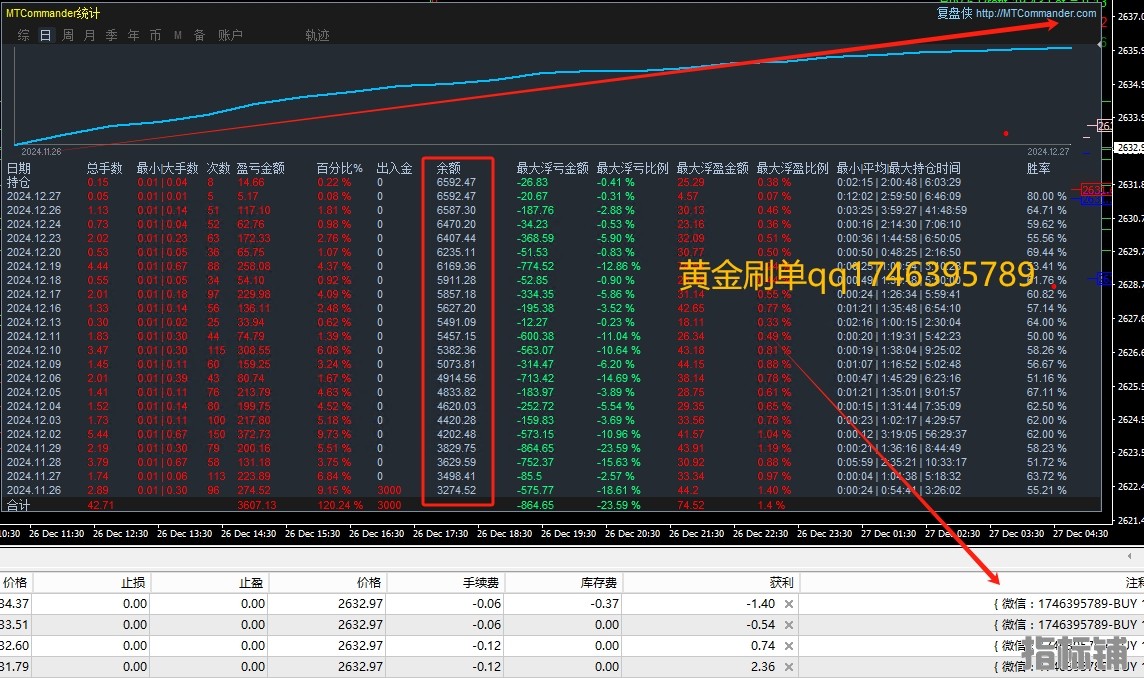1144x678 pixels.
Task: Click the 胜率 win rate column header
Action: point(1038,169)
